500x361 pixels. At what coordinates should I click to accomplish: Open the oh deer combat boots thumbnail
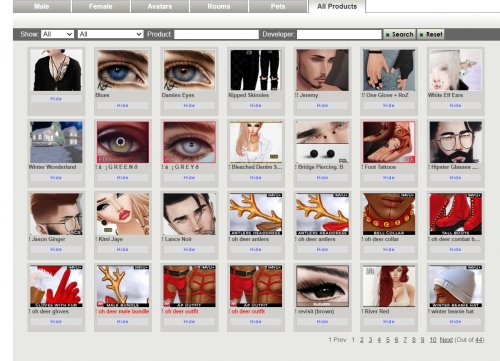coord(455,214)
